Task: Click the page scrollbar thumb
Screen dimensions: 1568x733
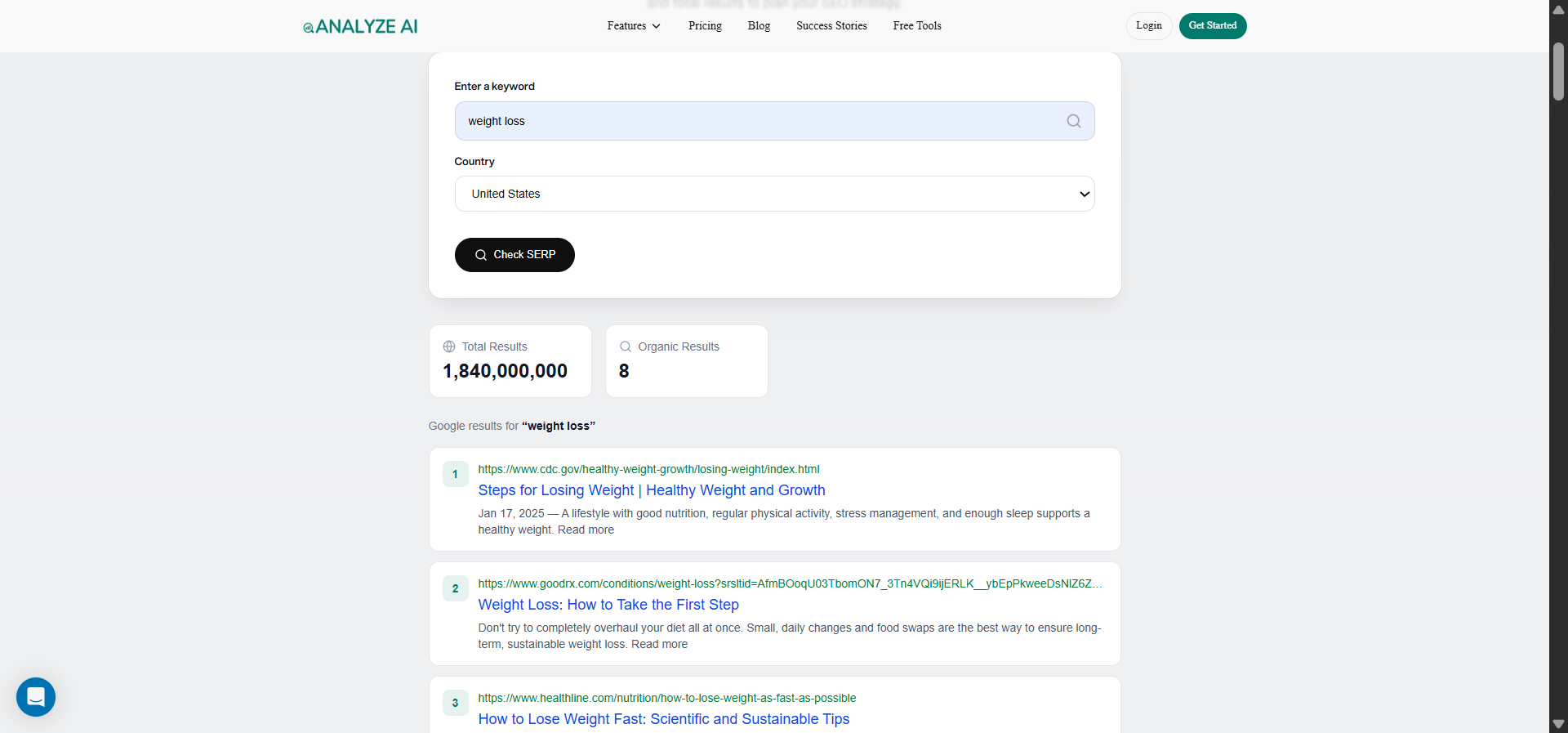Action: [x=1558, y=72]
